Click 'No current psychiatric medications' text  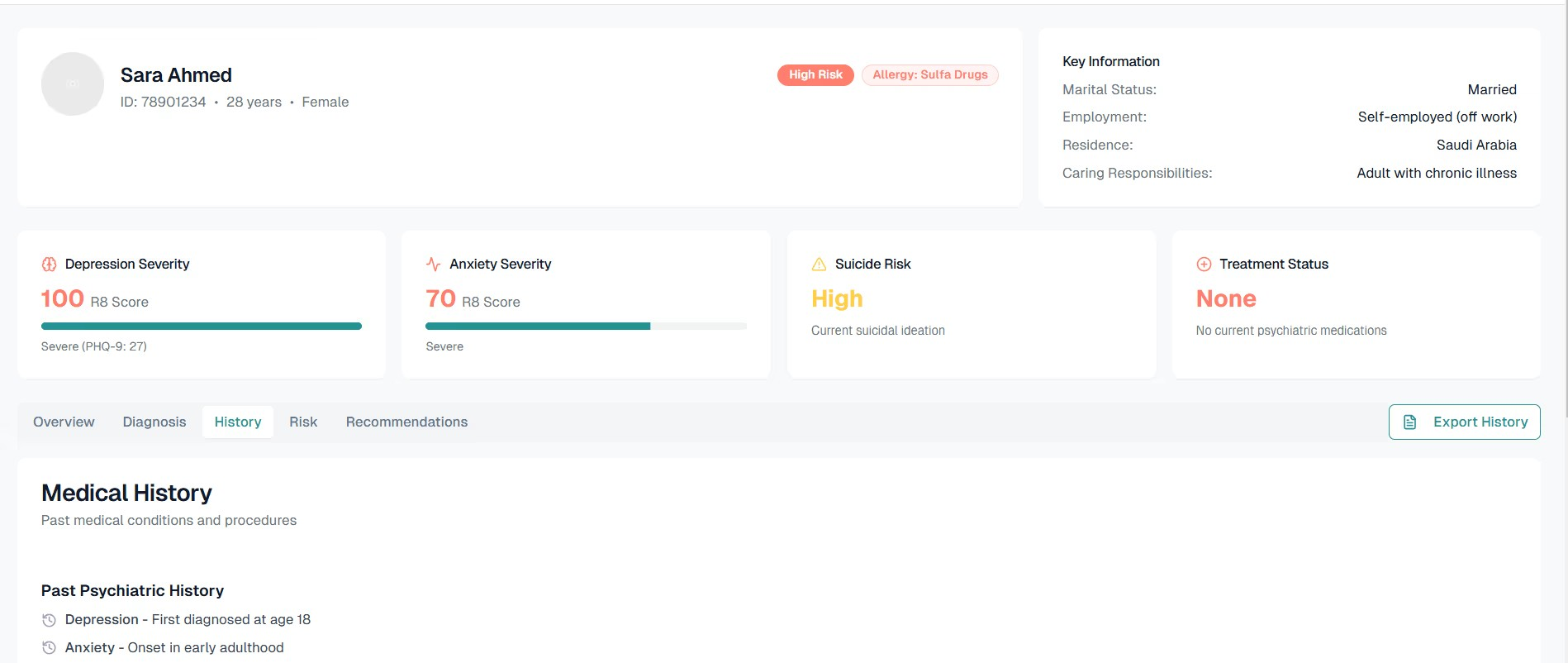coord(1291,331)
